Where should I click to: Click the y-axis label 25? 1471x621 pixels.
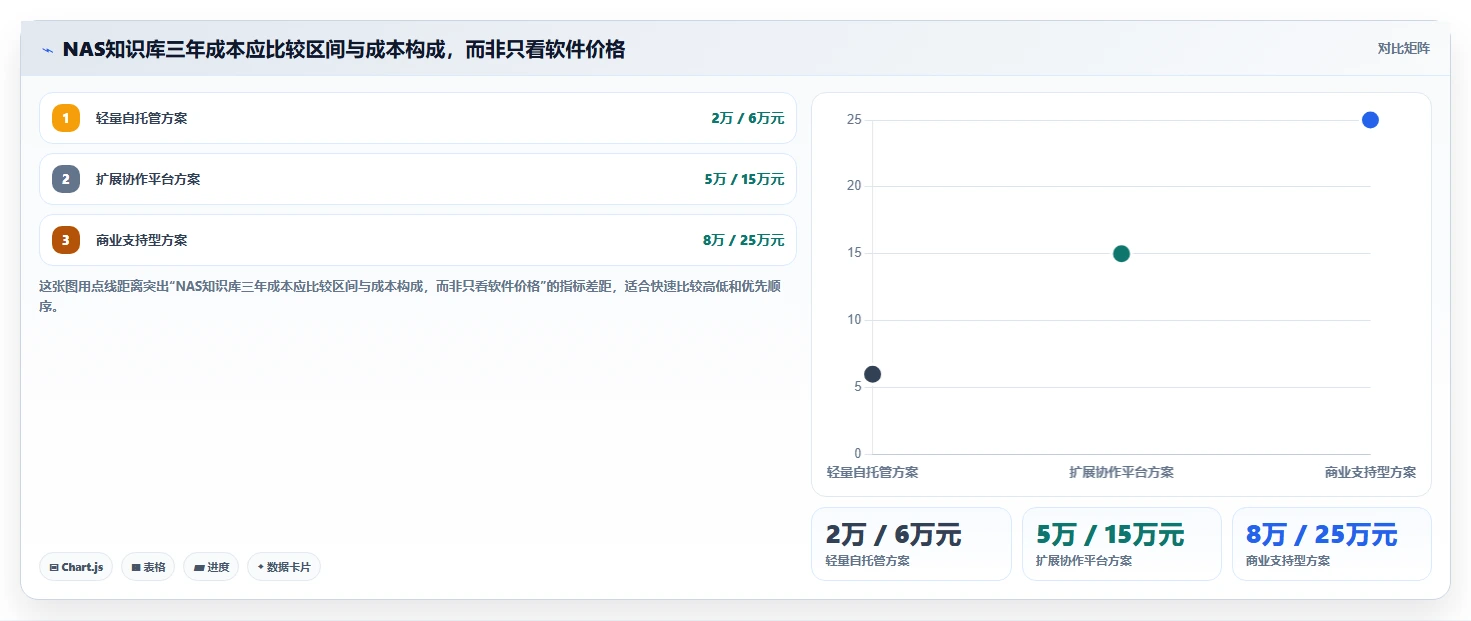coord(853,120)
